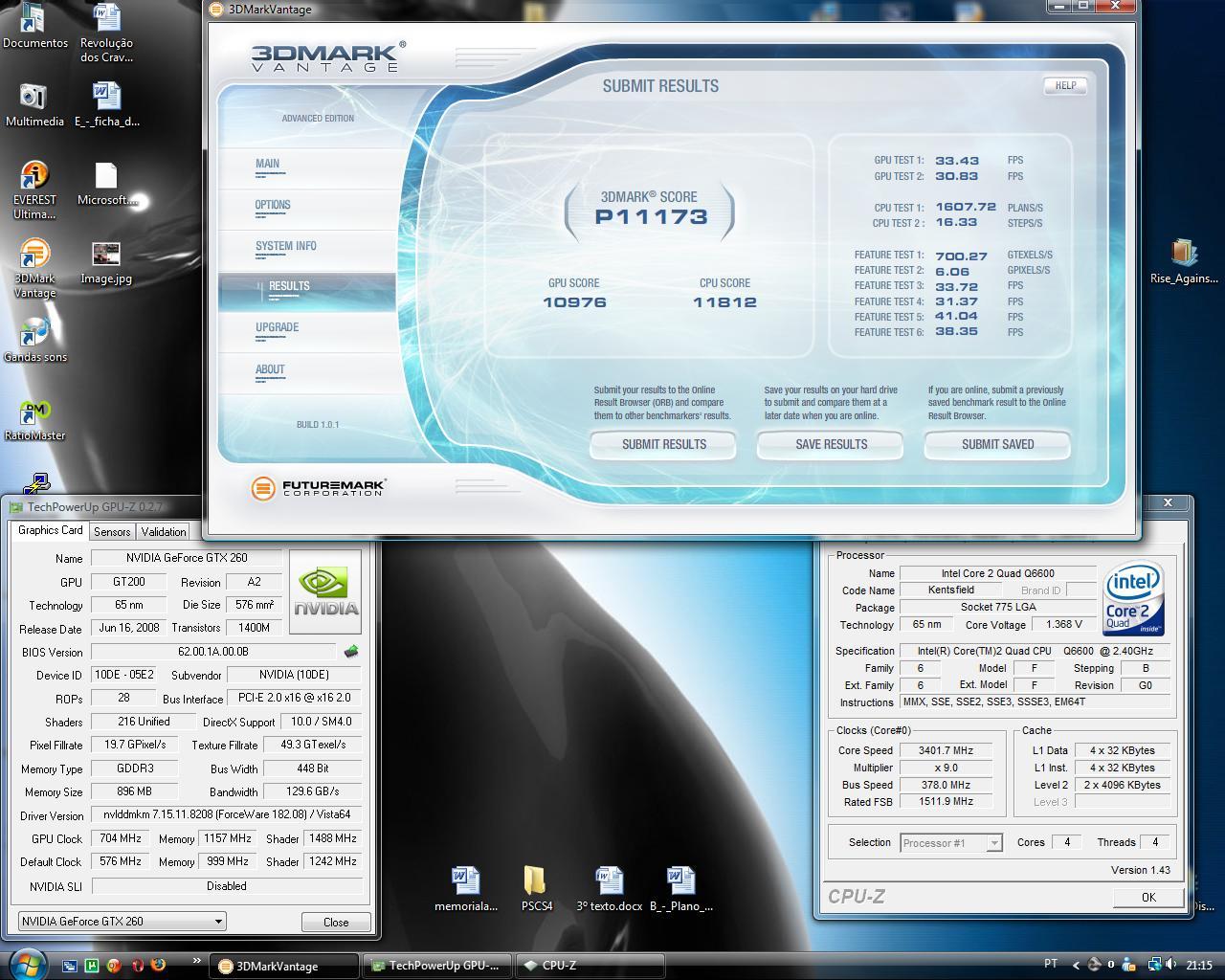This screenshot has width=1225, height=980.
Task: Click the taskbar clock showing 21:15
Action: pyautogui.click(x=1199, y=965)
